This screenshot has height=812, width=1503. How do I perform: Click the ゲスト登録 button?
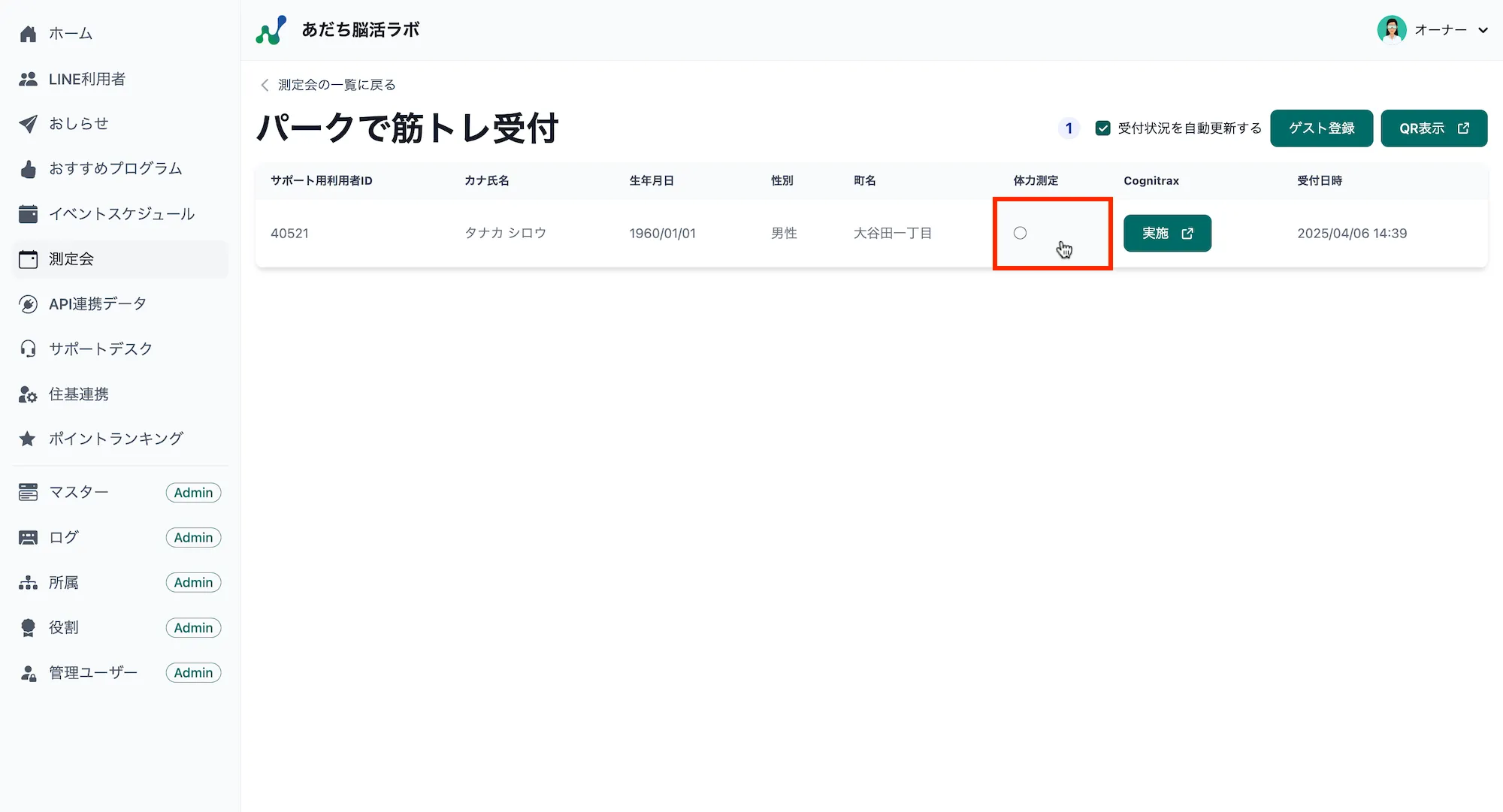(x=1321, y=128)
